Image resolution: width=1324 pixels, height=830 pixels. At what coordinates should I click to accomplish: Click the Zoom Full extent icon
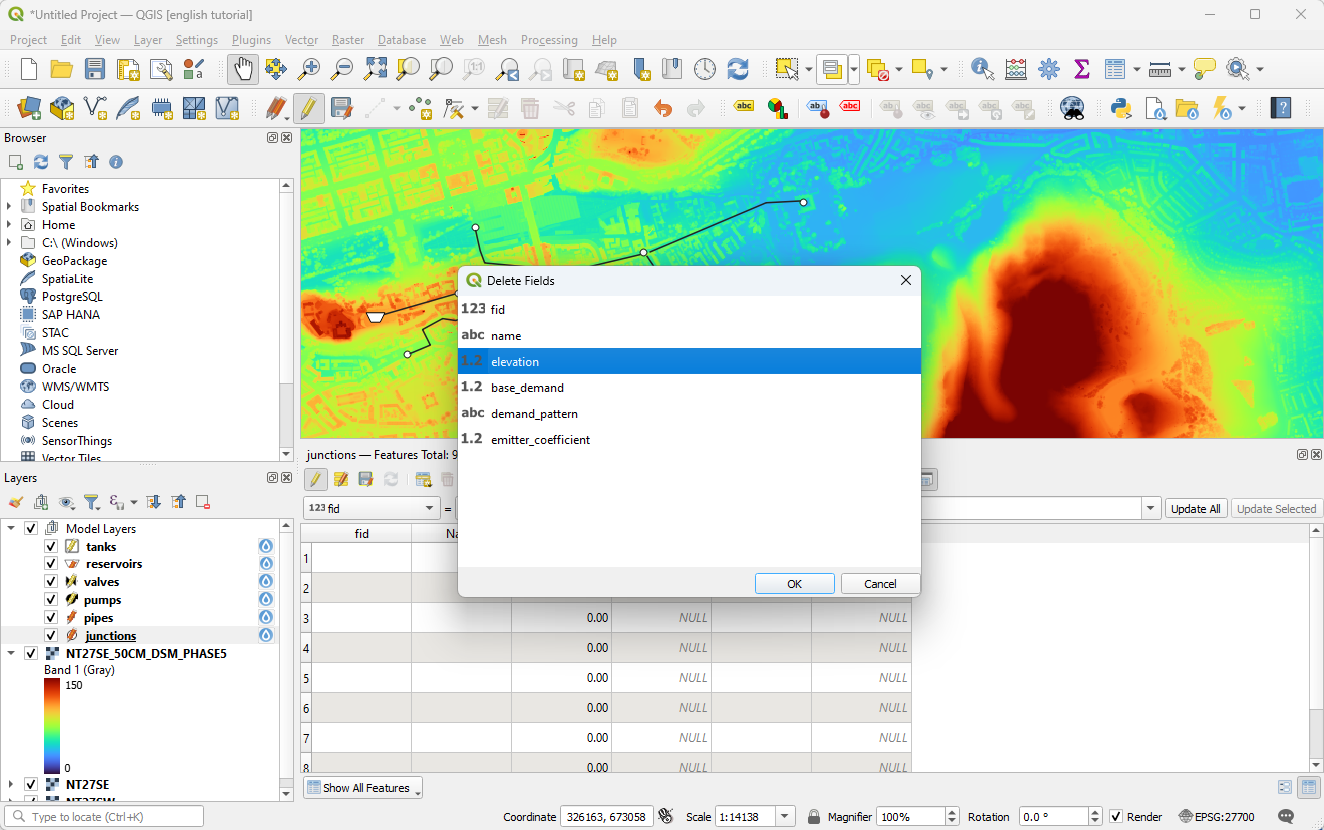(375, 69)
